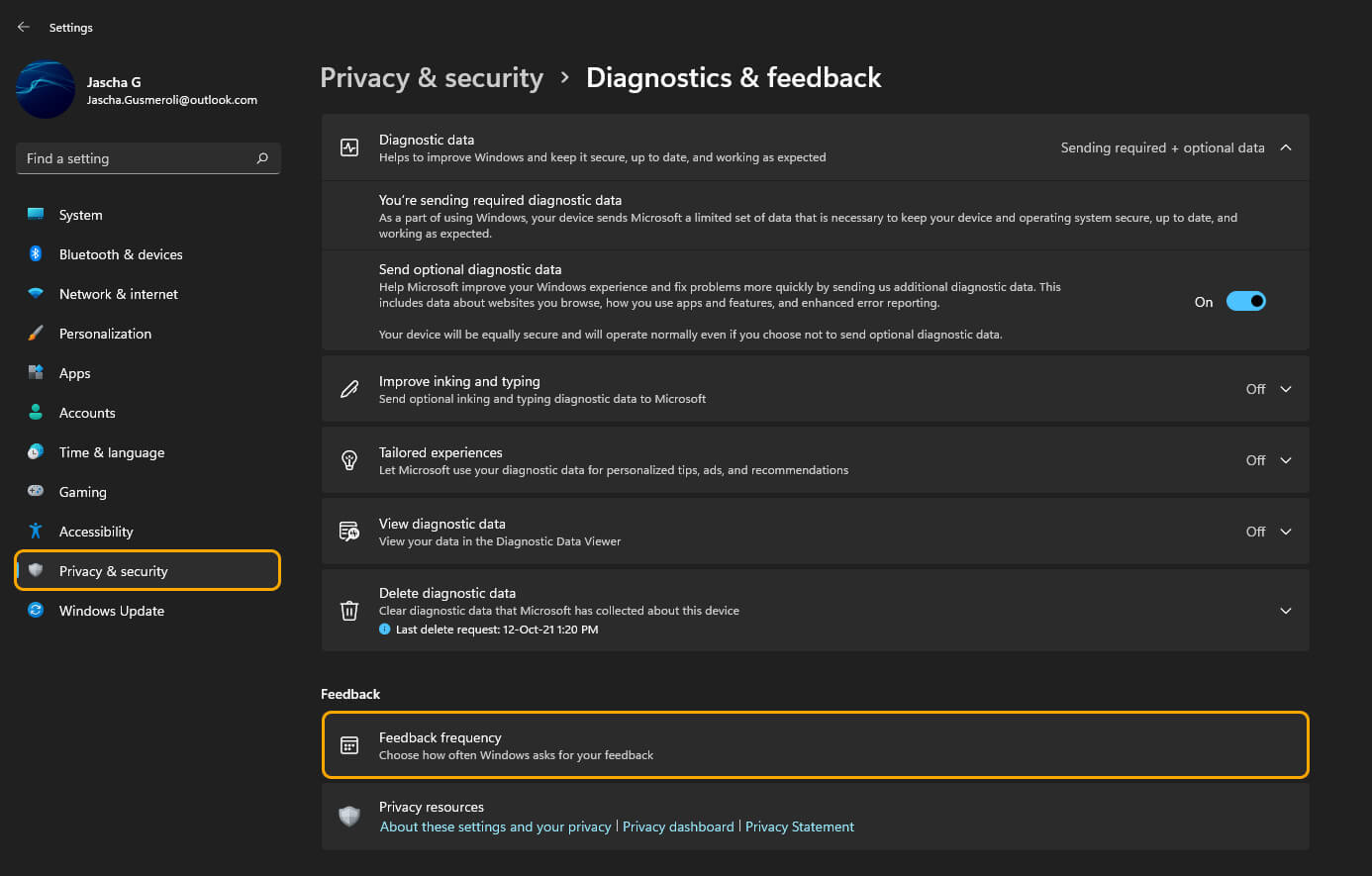This screenshot has height=876, width=1372.
Task: Click the Find a setting search box
Action: pos(148,158)
